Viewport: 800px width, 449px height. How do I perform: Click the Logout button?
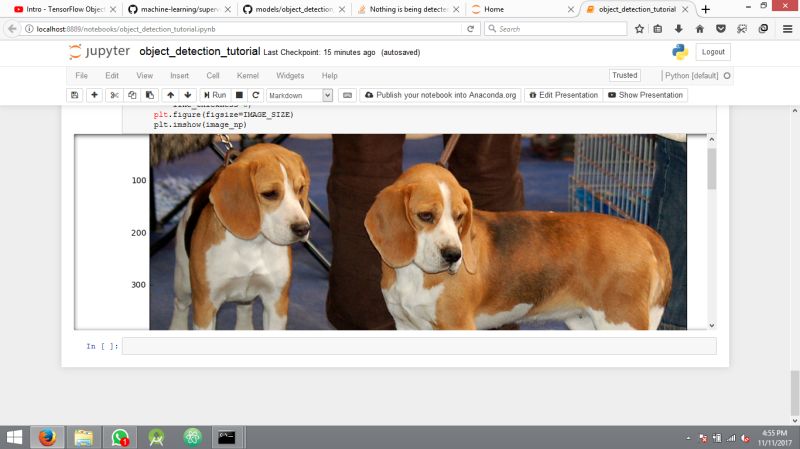click(713, 52)
